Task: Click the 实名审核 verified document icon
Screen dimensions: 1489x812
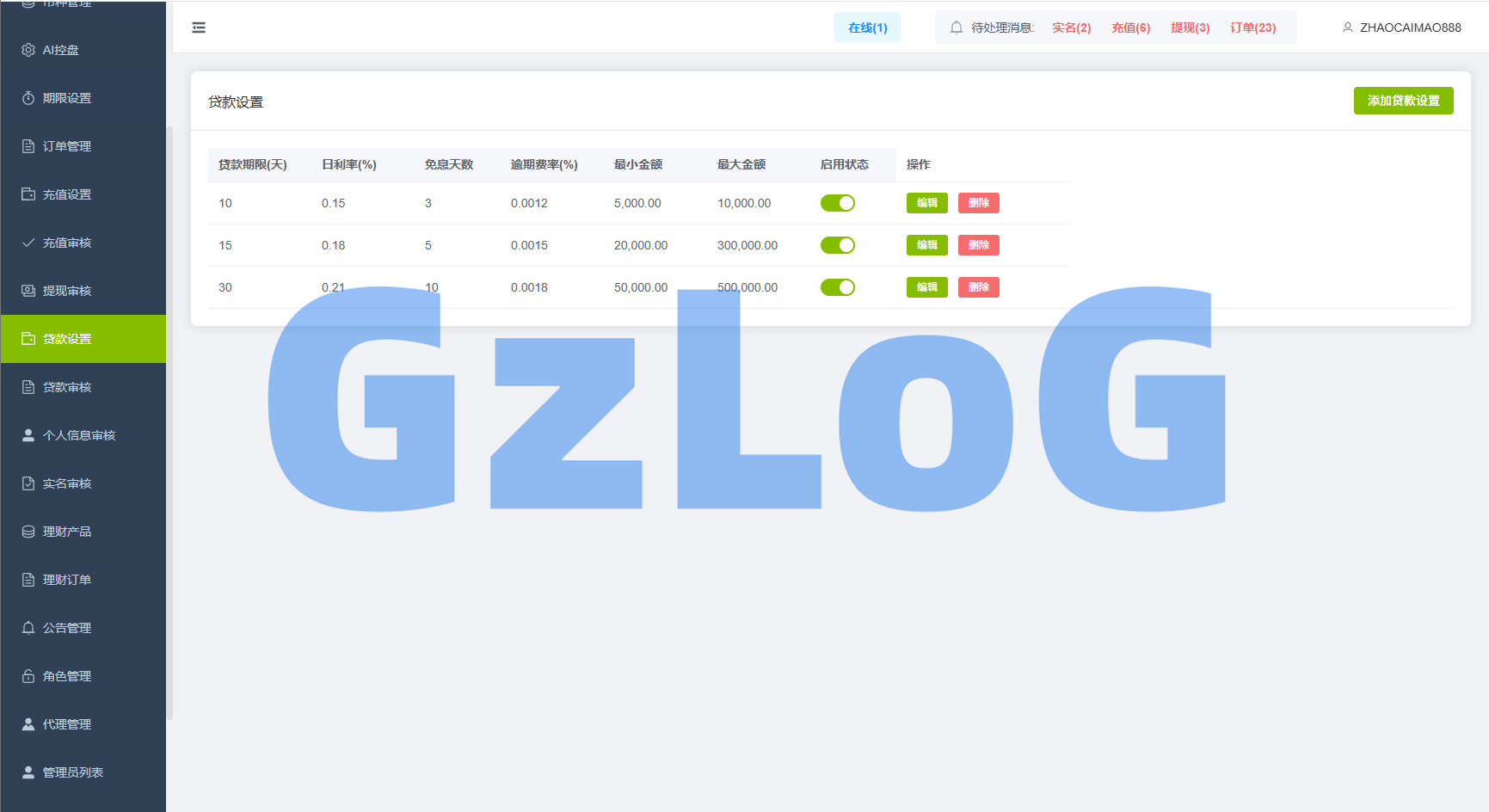Action: tap(28, 483)
